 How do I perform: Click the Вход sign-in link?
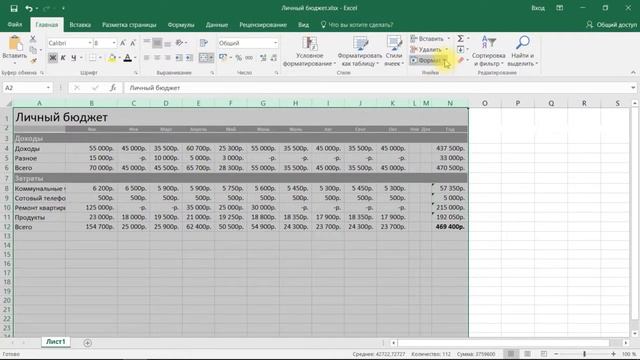click(x=538, y=8)
